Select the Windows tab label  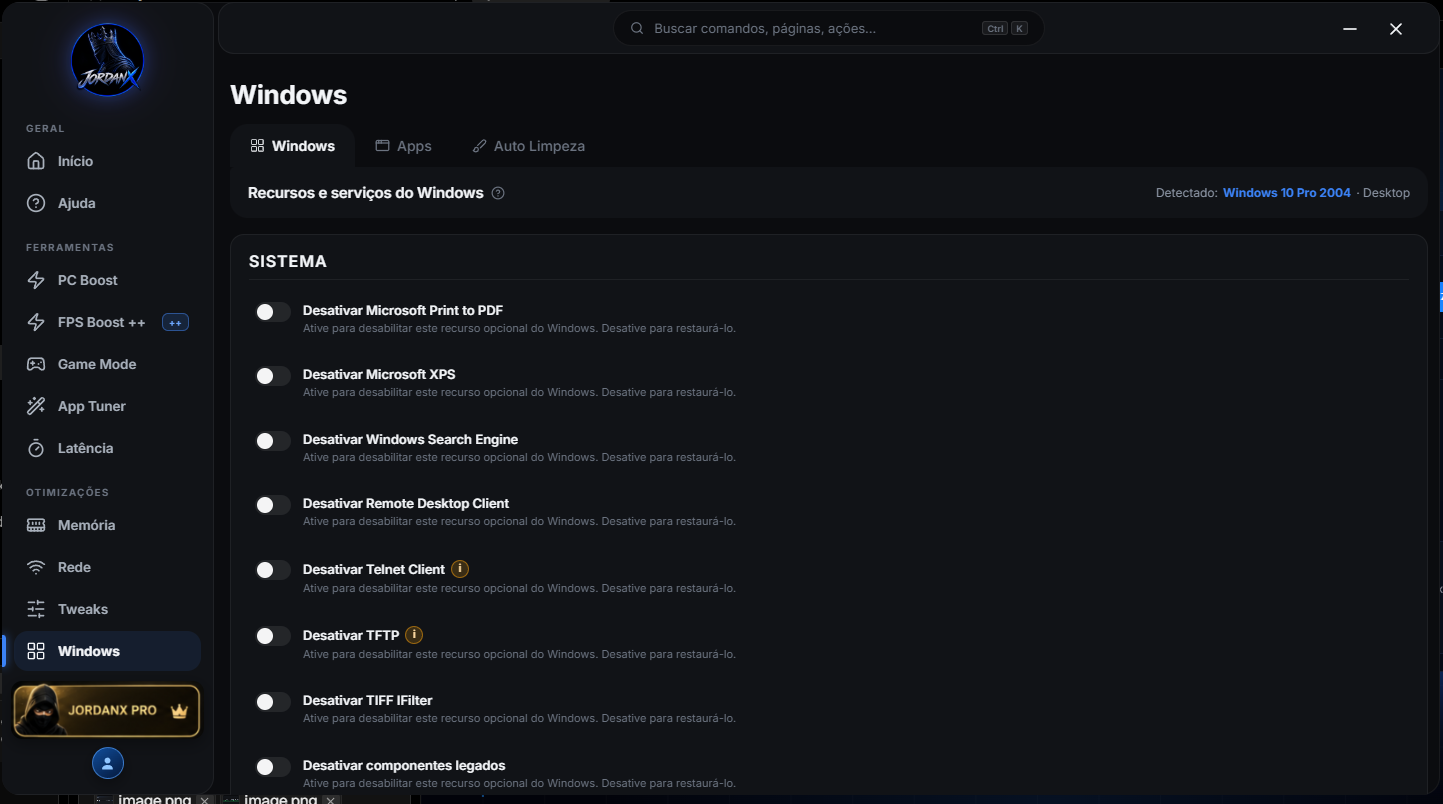tap(303, 146)
